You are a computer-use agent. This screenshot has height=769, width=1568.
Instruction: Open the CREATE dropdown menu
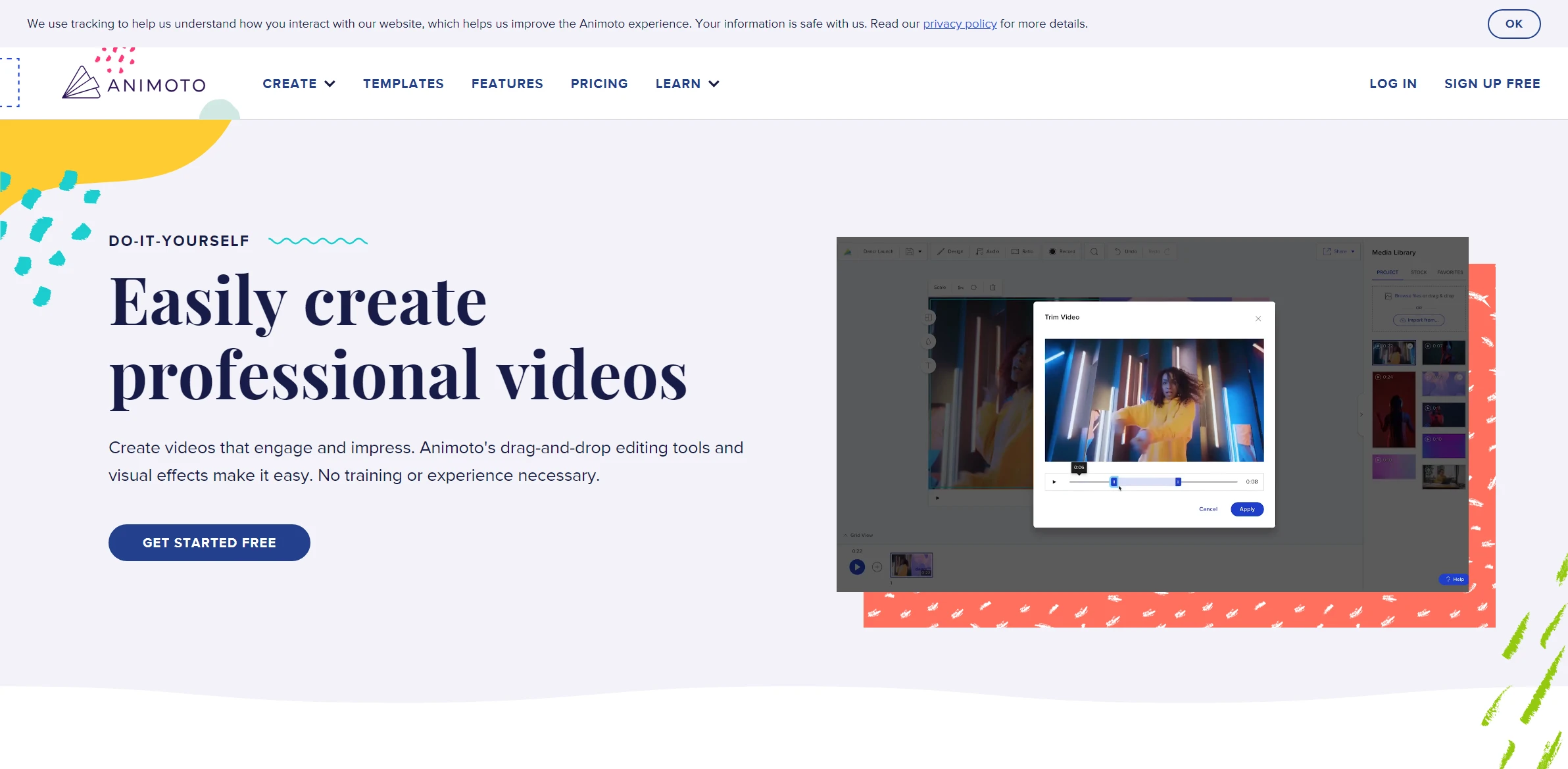coord(299,84)
